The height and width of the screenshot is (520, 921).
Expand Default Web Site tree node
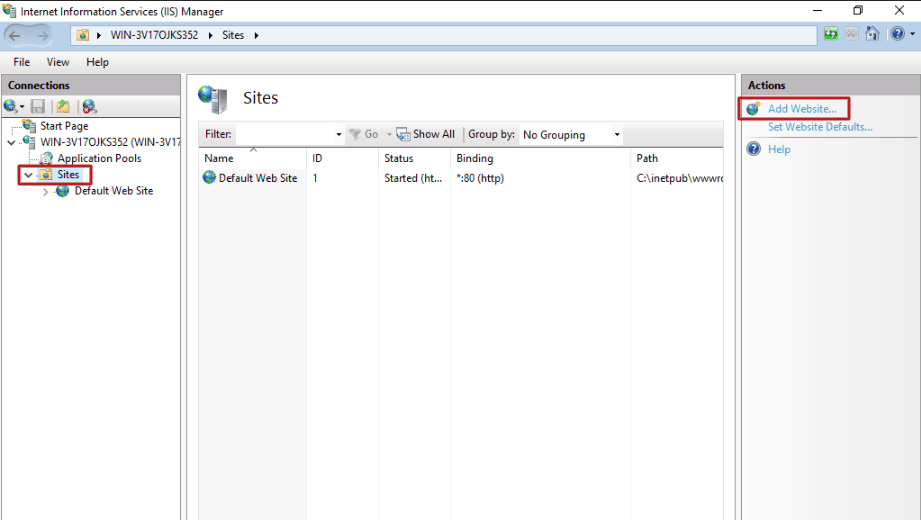[45, 192]
